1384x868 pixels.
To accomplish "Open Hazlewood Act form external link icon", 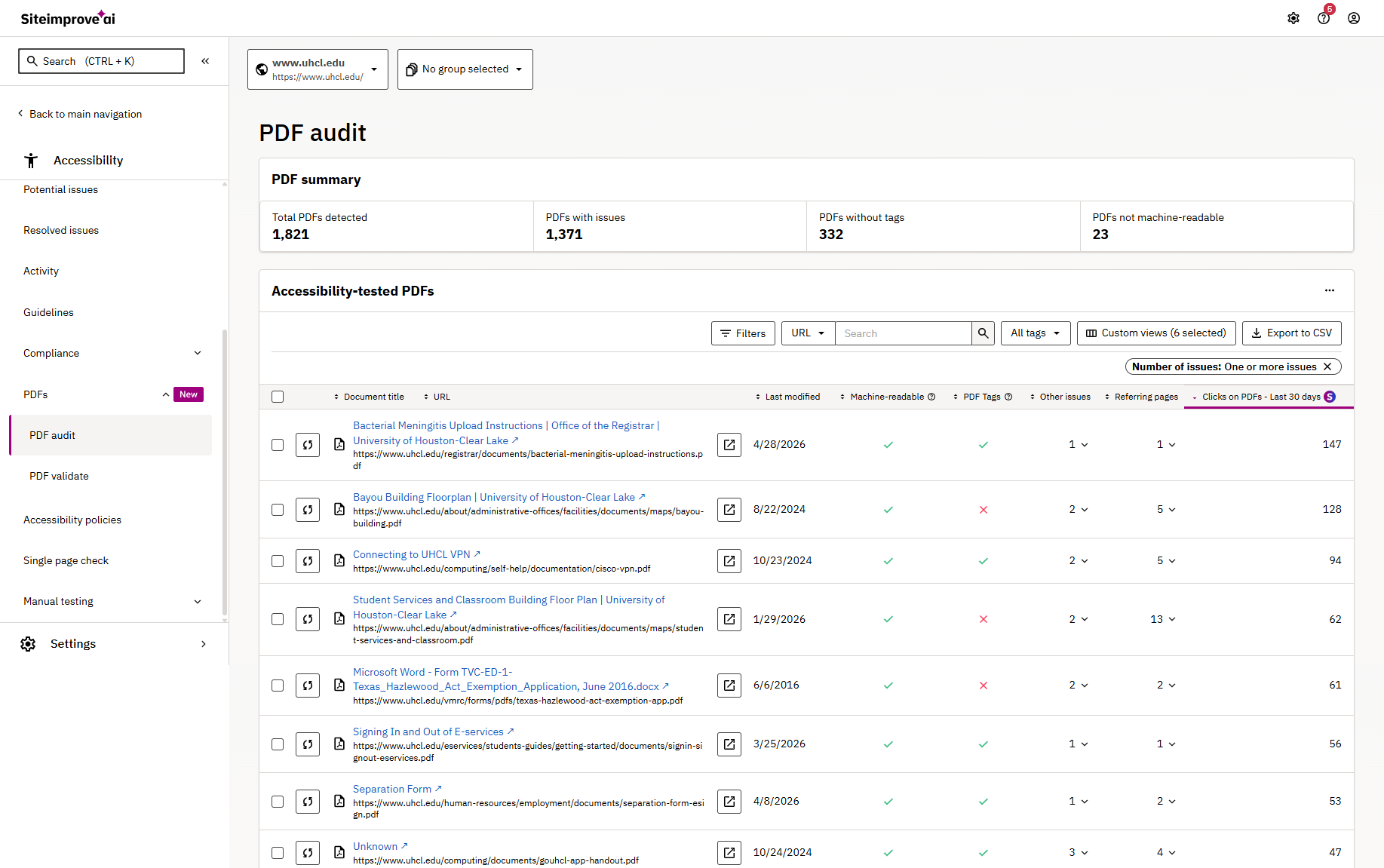I will [729, 686].
